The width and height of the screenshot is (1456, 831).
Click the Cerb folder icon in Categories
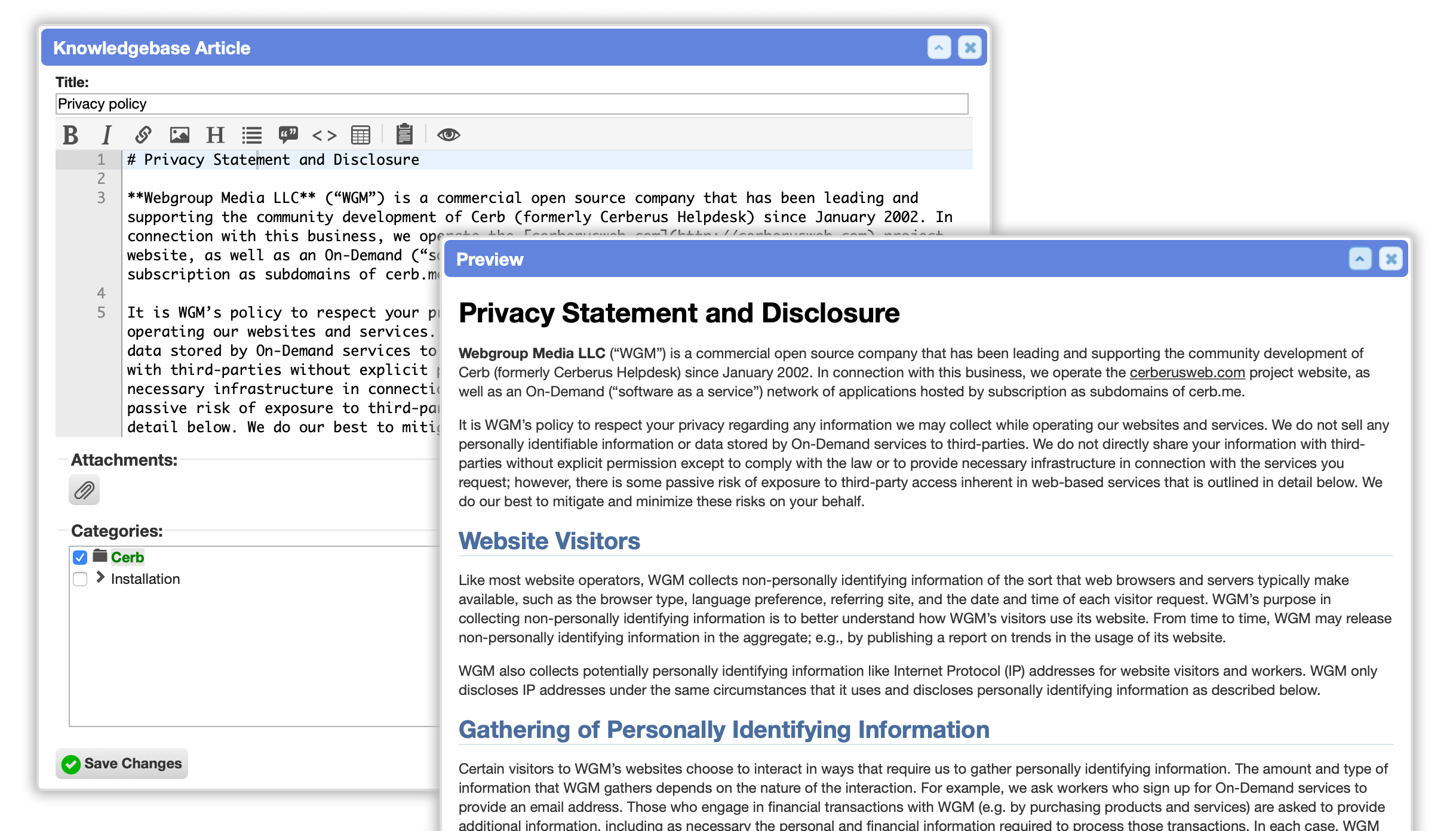pos(100,556)
